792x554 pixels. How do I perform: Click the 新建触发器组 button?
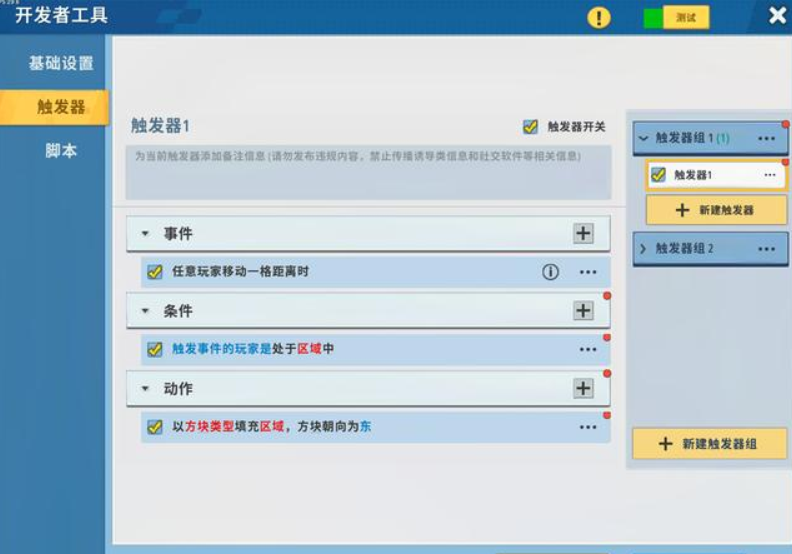pyautogui.click(x=709, y=443)
